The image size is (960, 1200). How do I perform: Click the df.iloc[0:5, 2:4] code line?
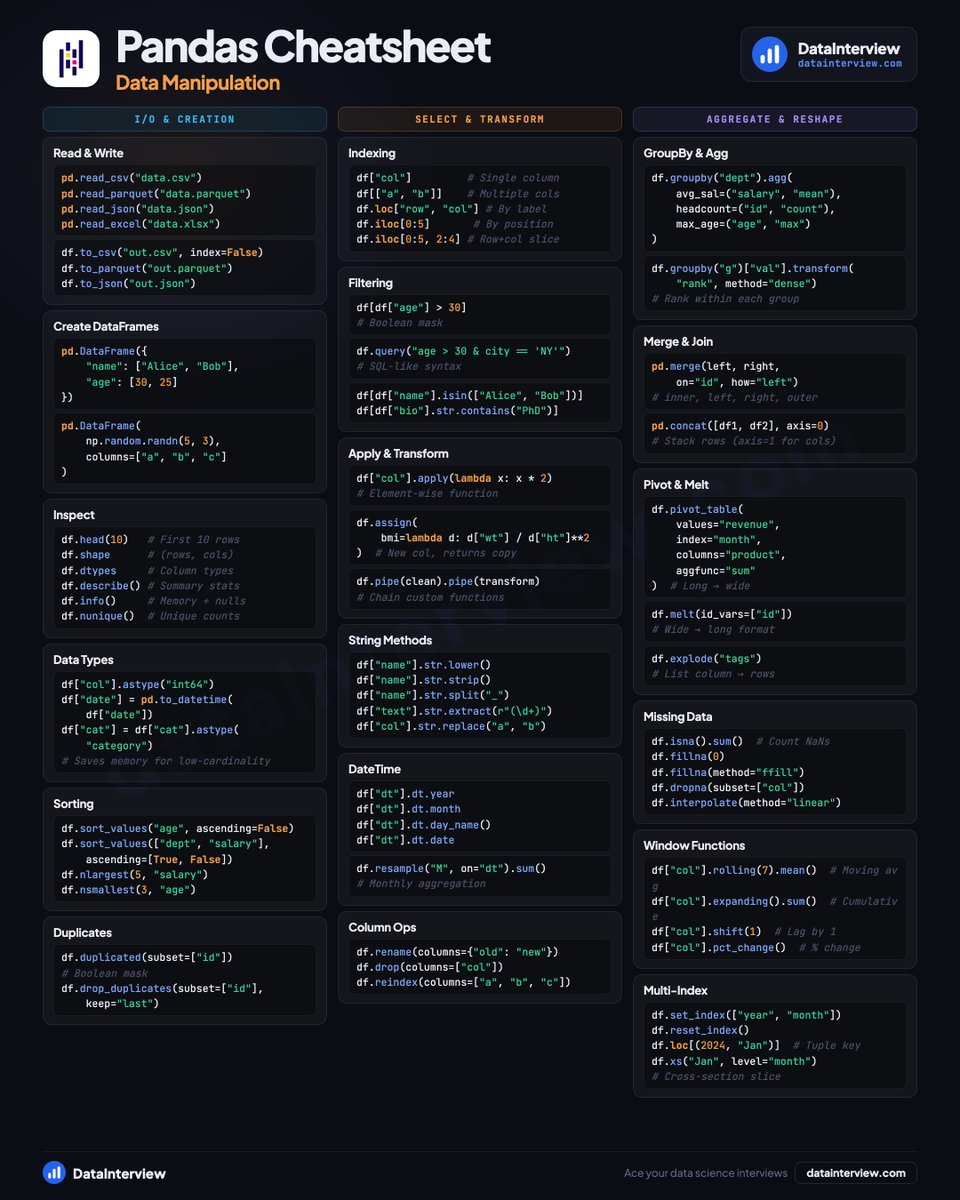(x=408, y=239)
